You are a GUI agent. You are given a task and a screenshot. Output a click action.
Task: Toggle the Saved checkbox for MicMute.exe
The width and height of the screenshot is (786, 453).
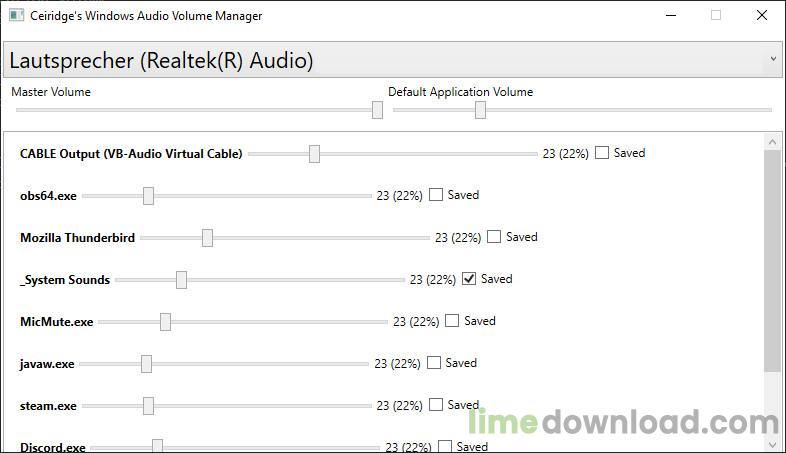pos(452,321)
